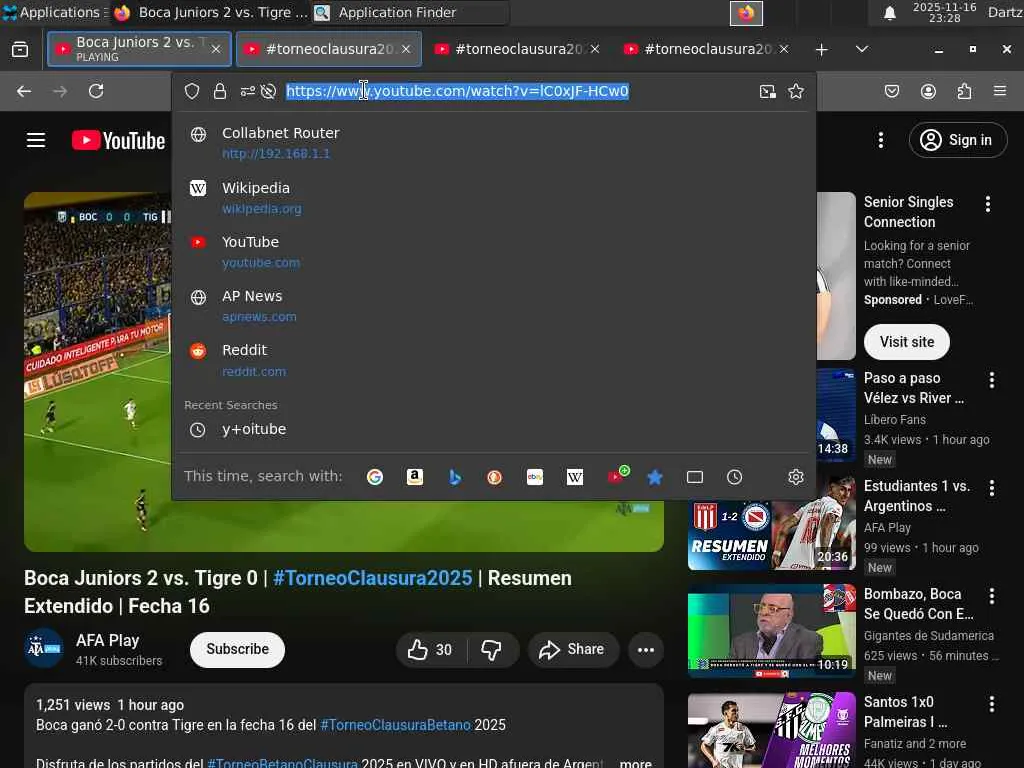Open options for Santos 1x0 Palmeiras video
The height and width of the screenshot is (768, 1024).
coord(991,703)
